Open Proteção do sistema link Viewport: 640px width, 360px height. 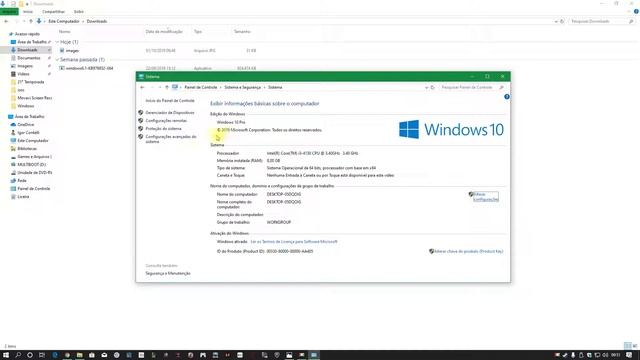(163, 129)
